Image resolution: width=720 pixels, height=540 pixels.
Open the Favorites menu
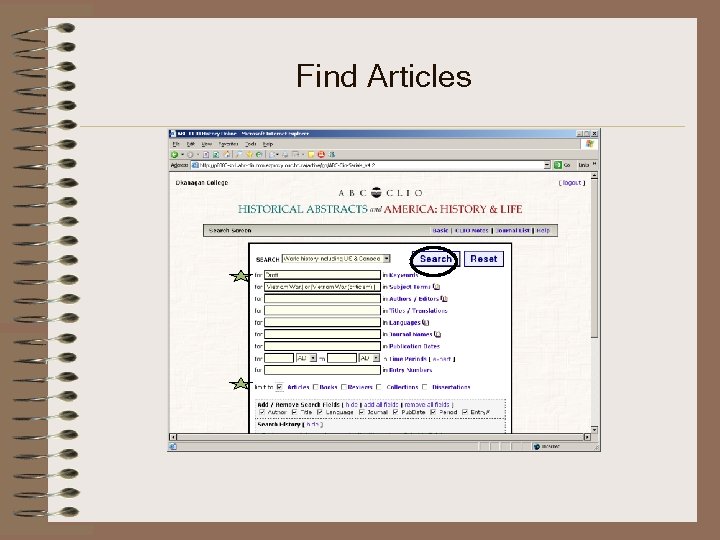(x=229, y=144)
